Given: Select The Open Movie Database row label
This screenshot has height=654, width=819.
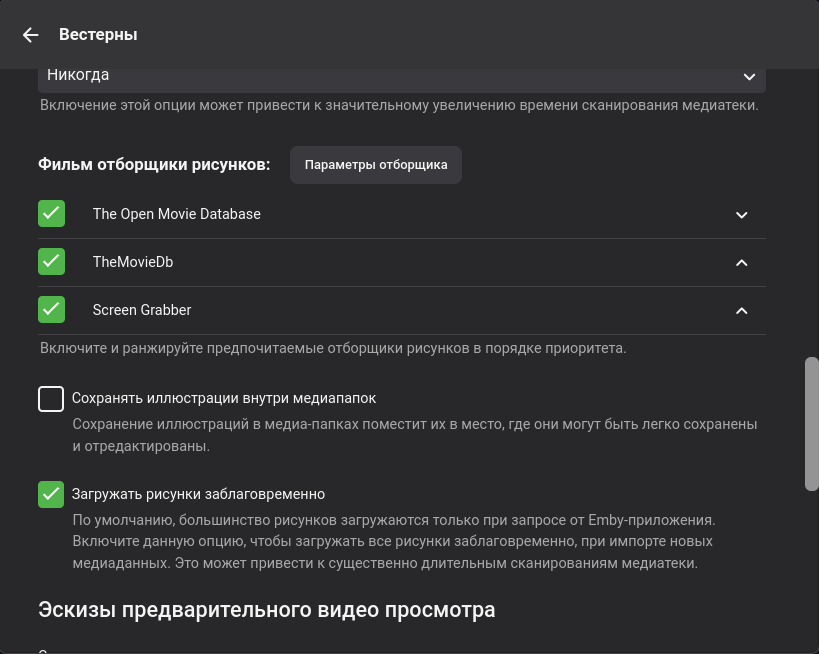Looking at the screenshot, I should 177,214.
